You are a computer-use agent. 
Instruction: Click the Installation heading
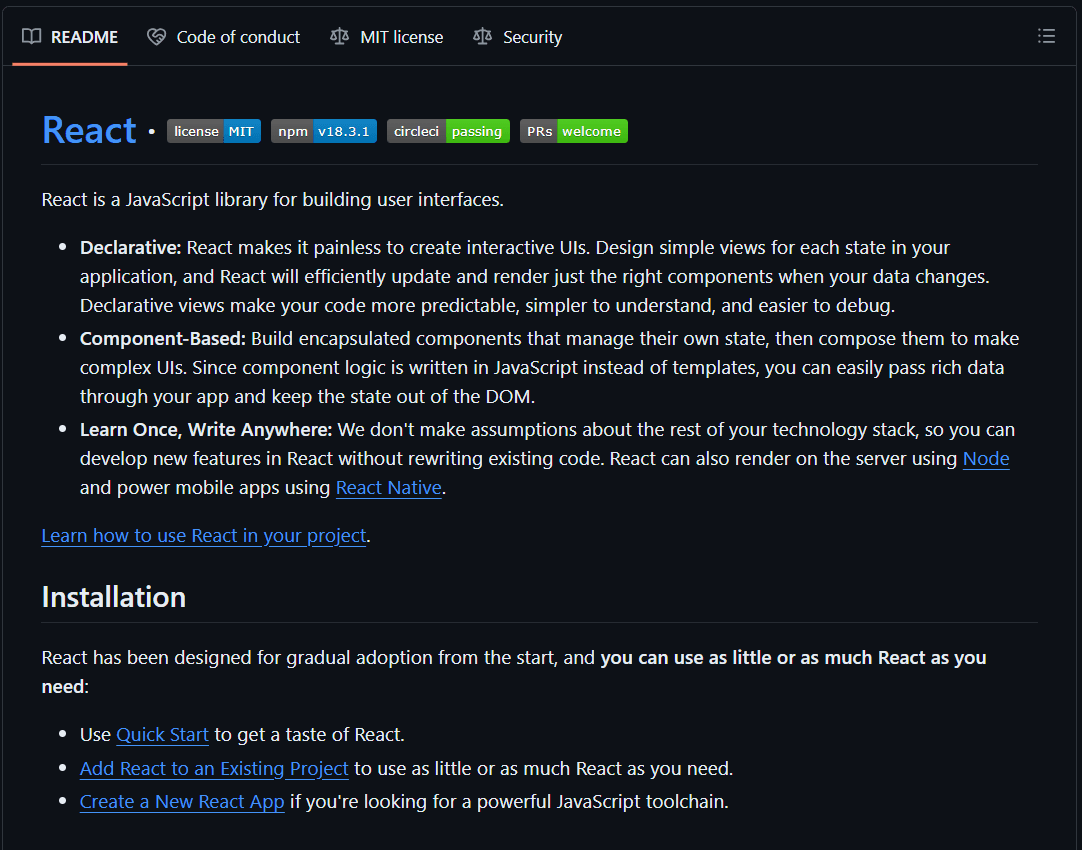[114, 597]
